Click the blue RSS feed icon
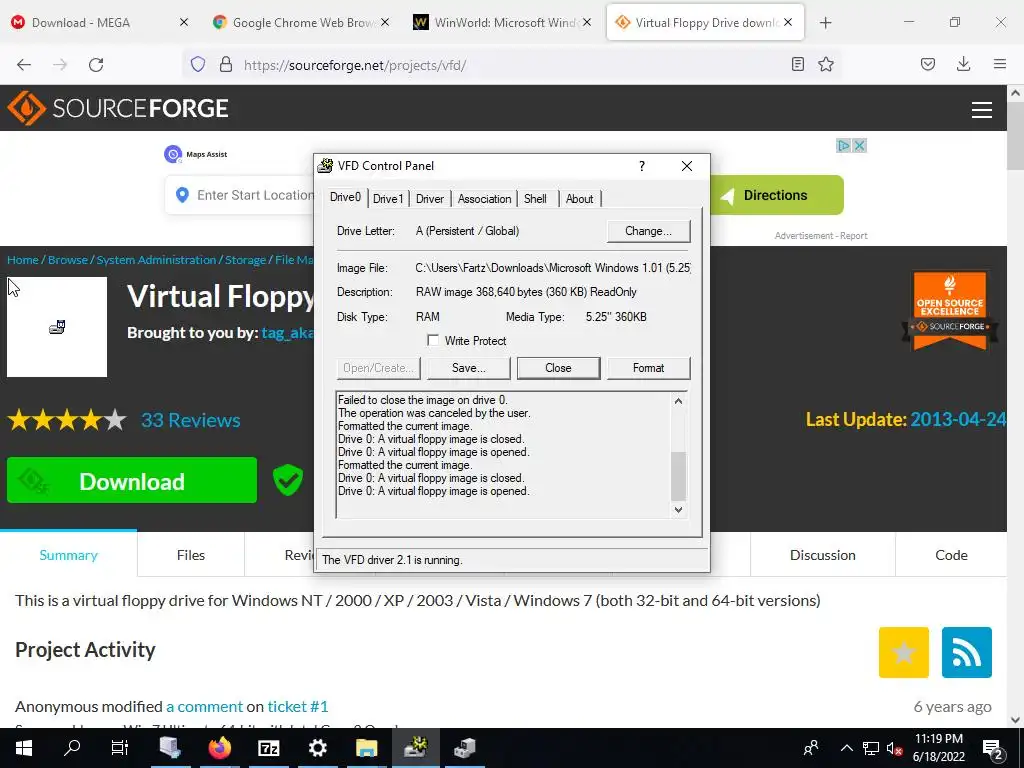 (x=967, y=652)
